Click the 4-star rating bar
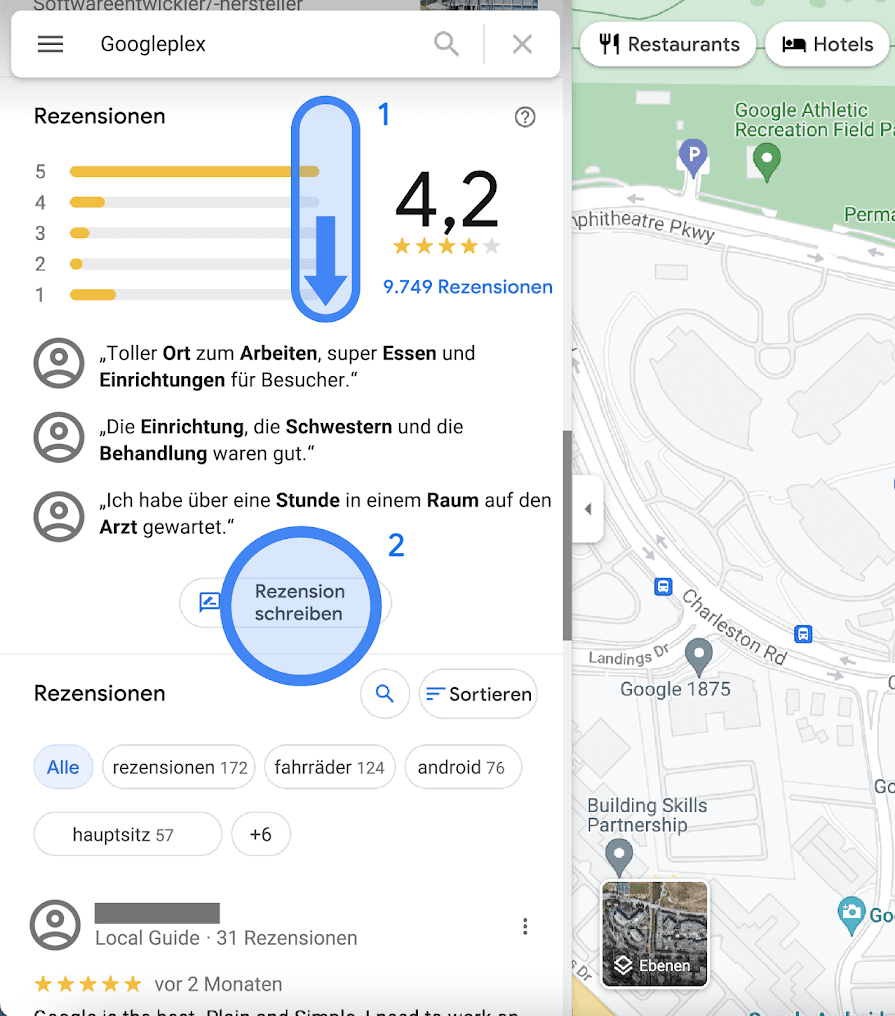 (x=194, y=202)
